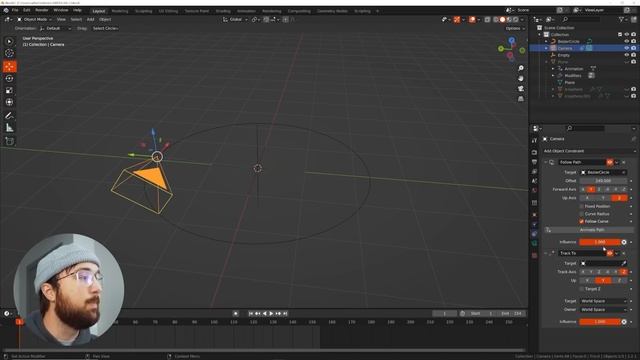Select the Cursor tool in the viewport toolbar

coord(9,53)
